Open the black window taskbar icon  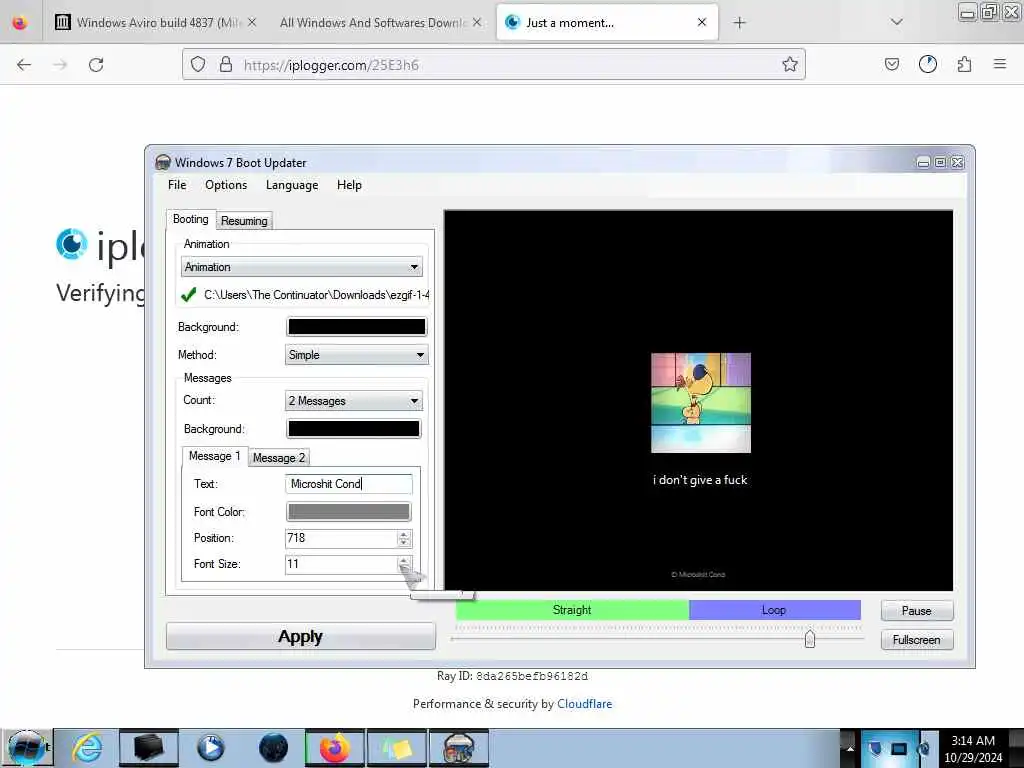coord(148,748)
